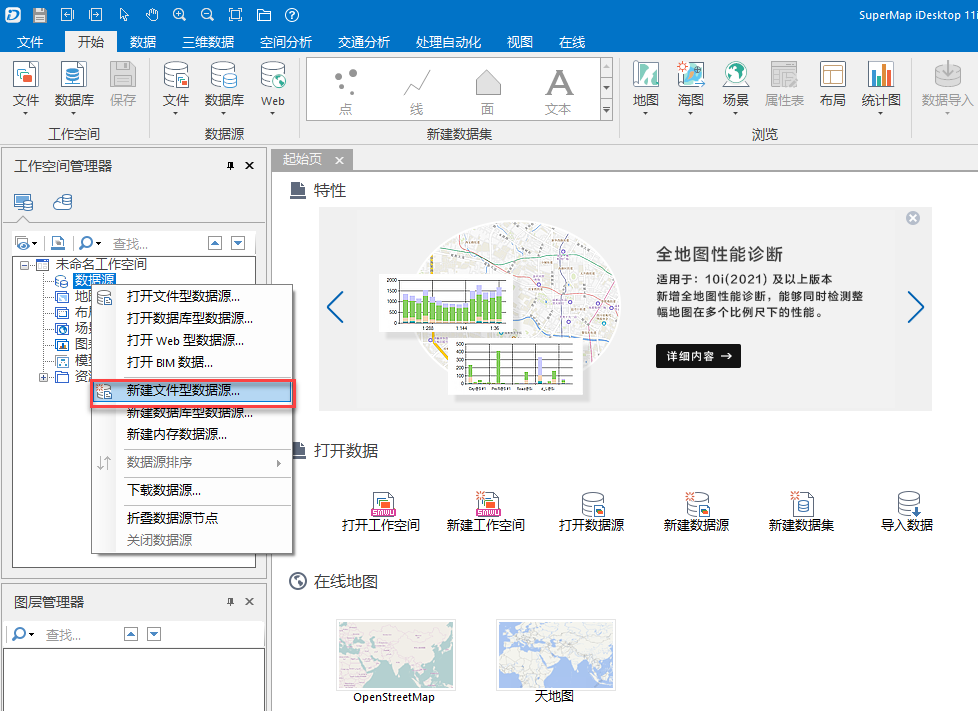Expand the 资源 tree node
This screenshot has width=978, height=711.
tap(43, 377)
